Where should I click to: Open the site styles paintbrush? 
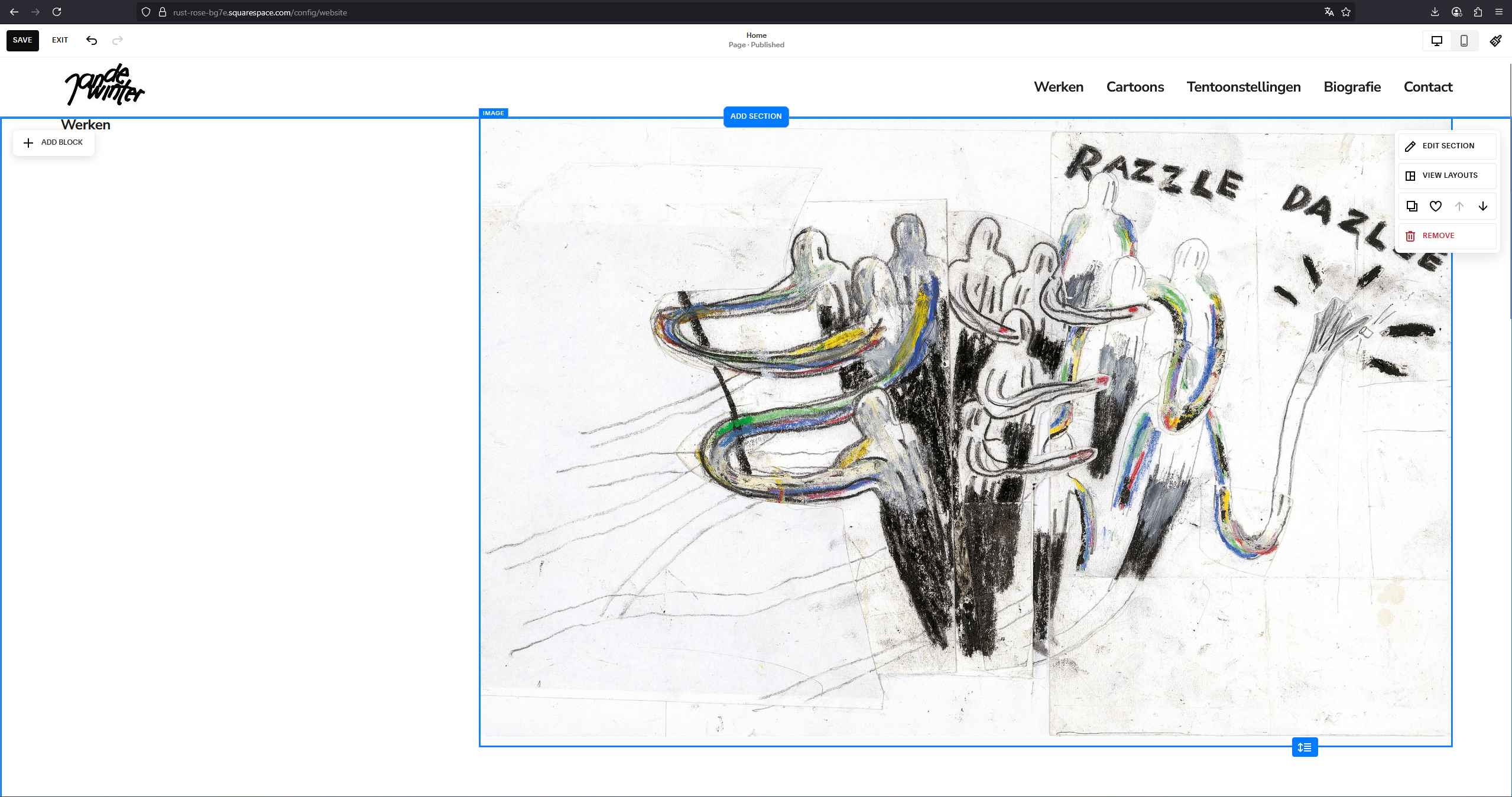pos(1495,41)
